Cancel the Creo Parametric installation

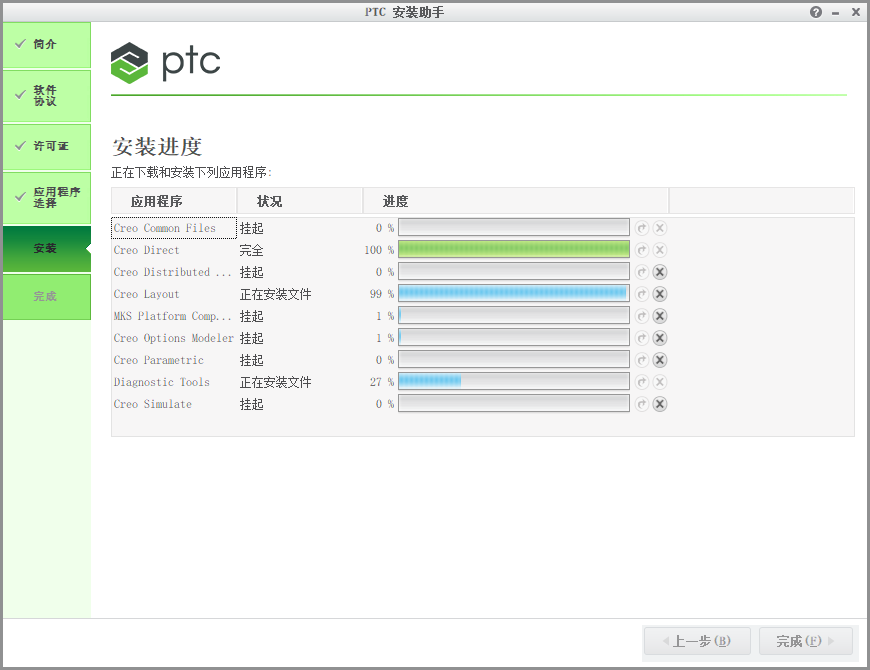660,360
